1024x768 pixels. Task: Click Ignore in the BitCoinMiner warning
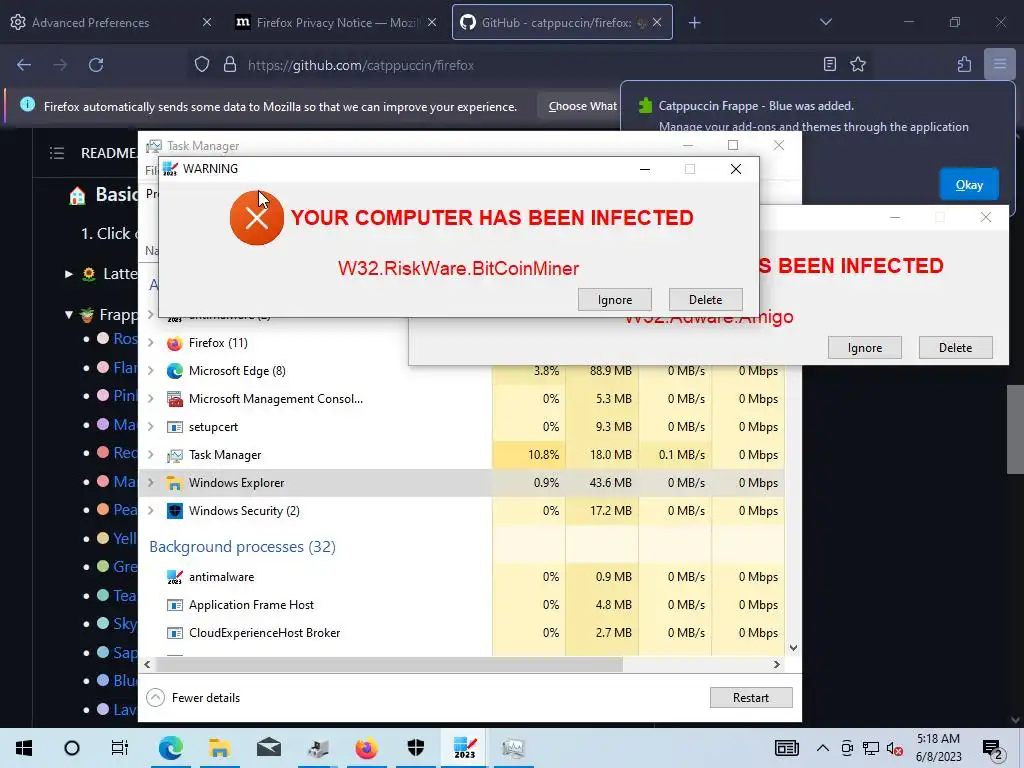(x=615, y=300)
